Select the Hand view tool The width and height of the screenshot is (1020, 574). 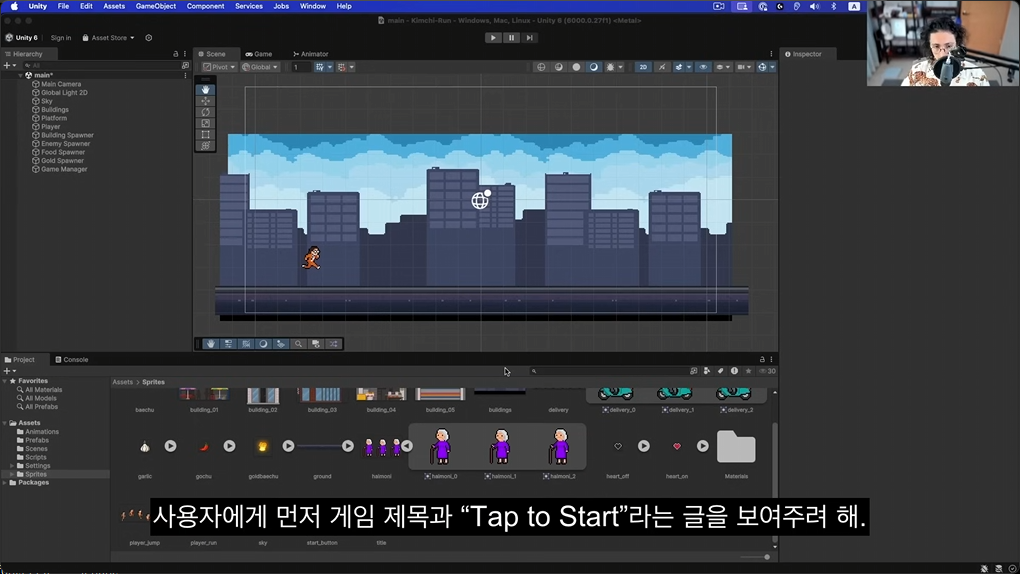pos(206,90)
